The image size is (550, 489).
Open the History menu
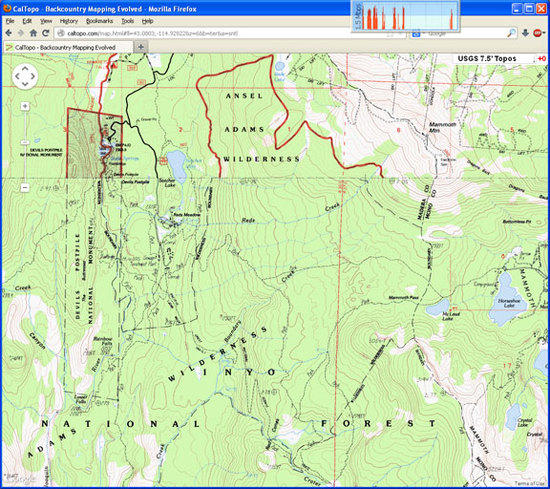(x=69, y=21)
